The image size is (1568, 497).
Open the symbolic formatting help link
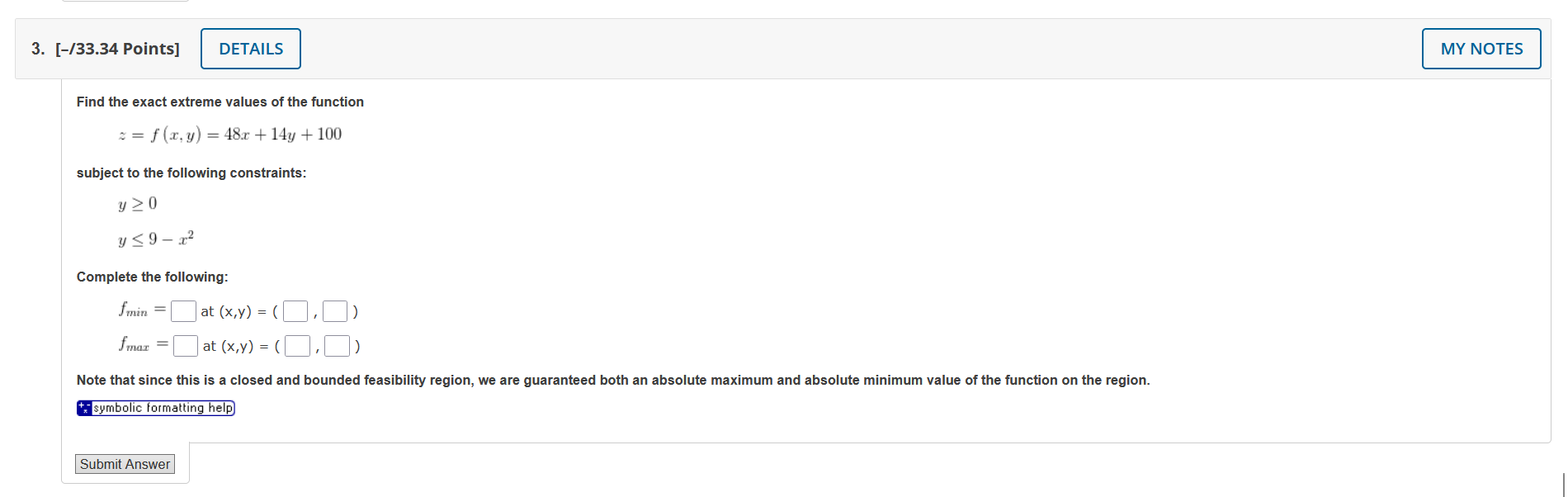click(x=162, y=407)
